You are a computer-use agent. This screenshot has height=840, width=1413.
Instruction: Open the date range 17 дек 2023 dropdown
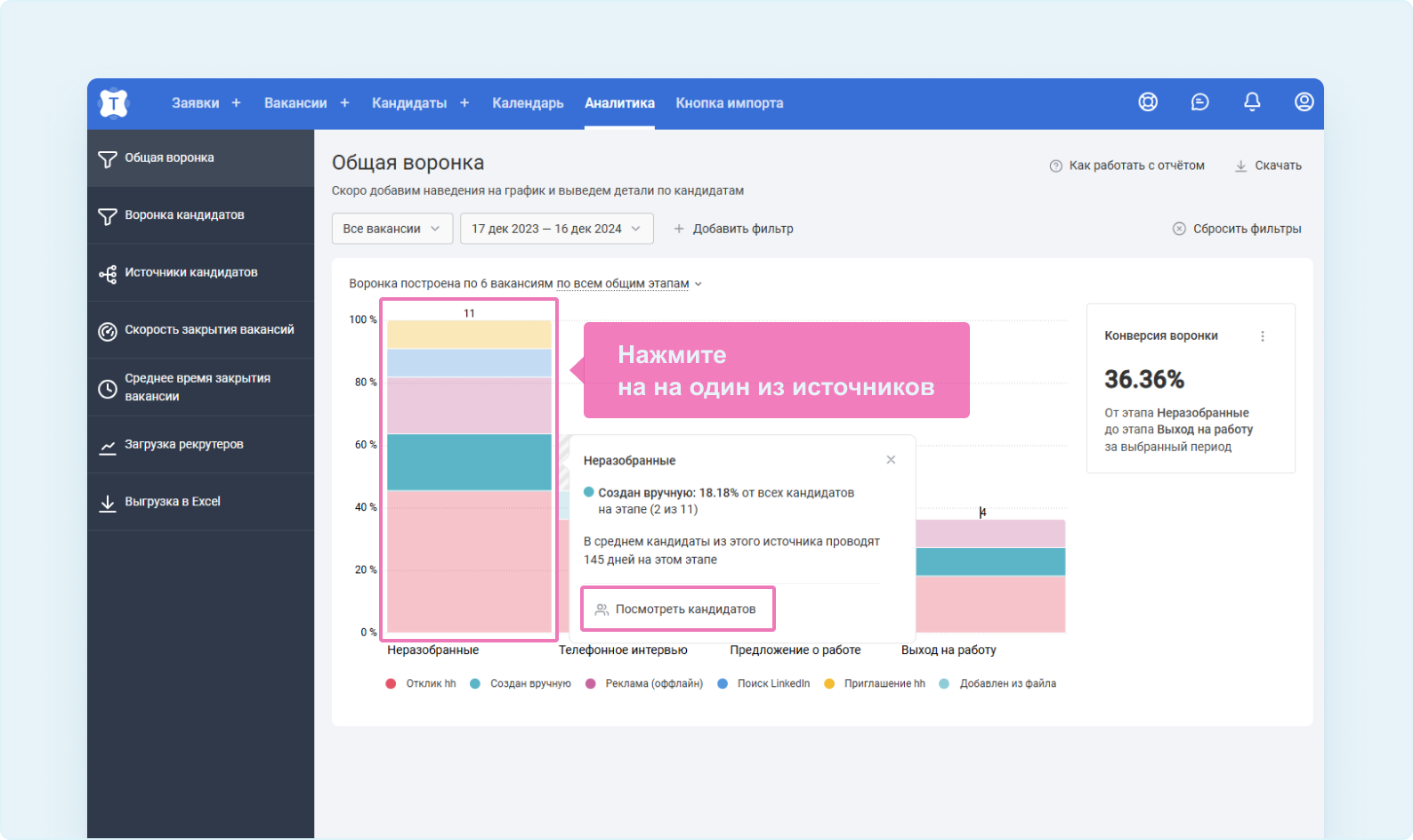click(x=557, y=229)
